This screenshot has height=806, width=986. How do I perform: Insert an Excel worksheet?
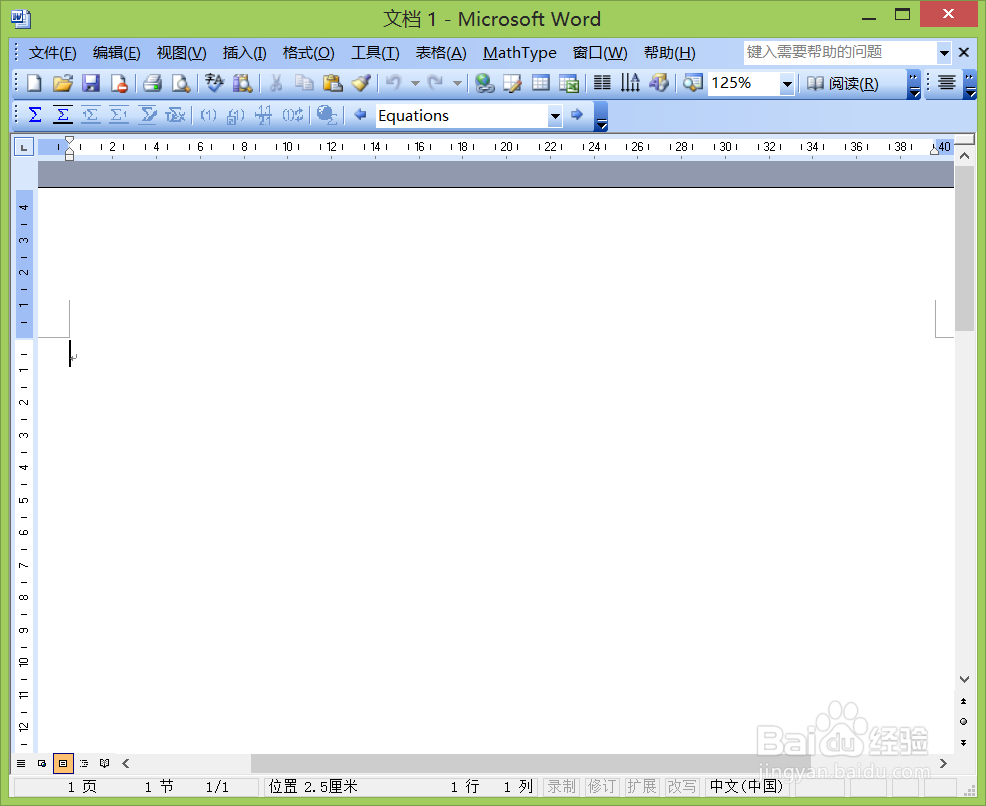[x=568, y=83]
